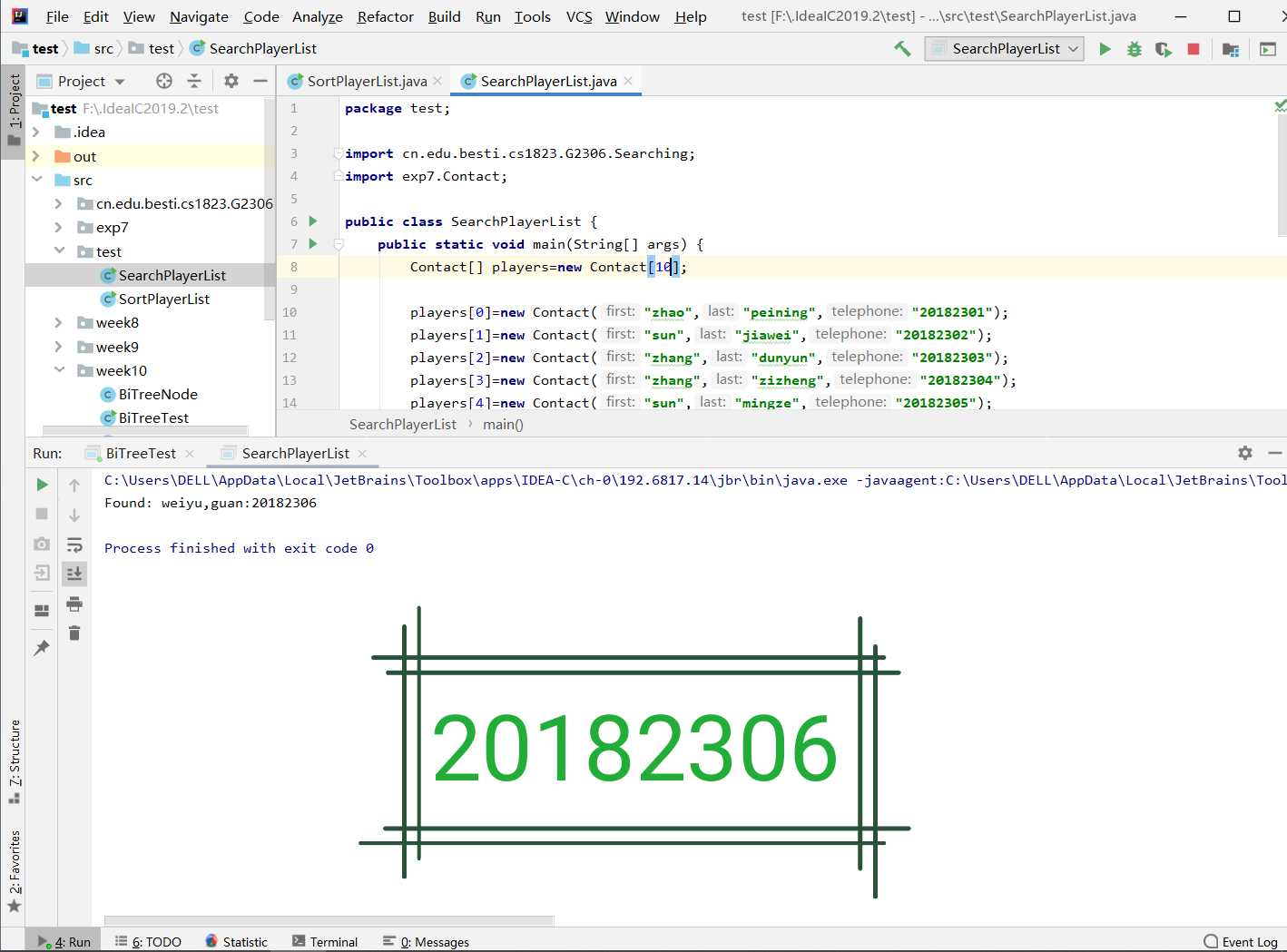Close the SortPlayerList.java tab
The image size is (1287, 952).
coord(437,81)
